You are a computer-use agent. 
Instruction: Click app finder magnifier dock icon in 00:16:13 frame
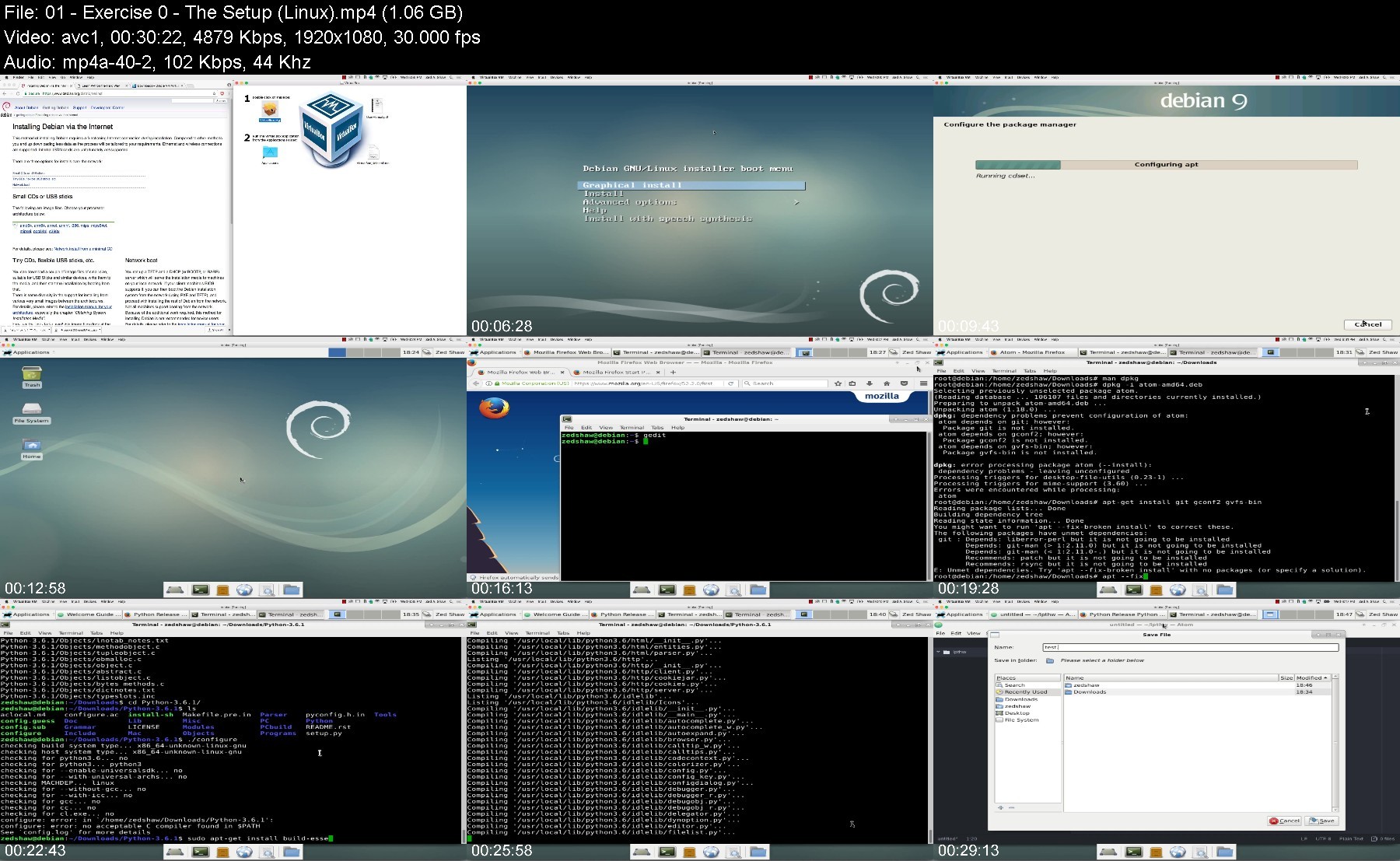click(x=733, y=590)
